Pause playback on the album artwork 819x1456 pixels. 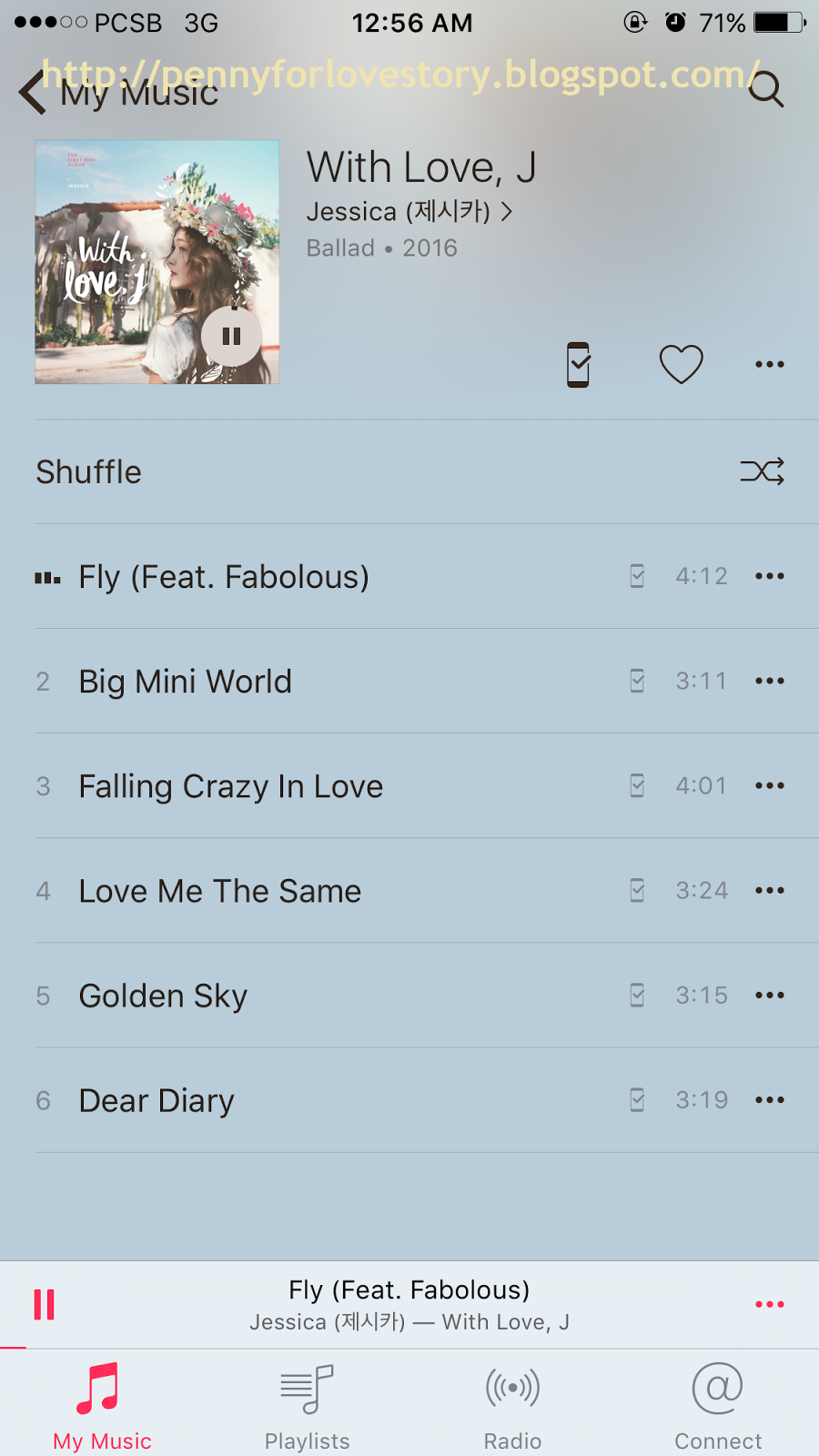pyautogui.click(x=232, y=336)
